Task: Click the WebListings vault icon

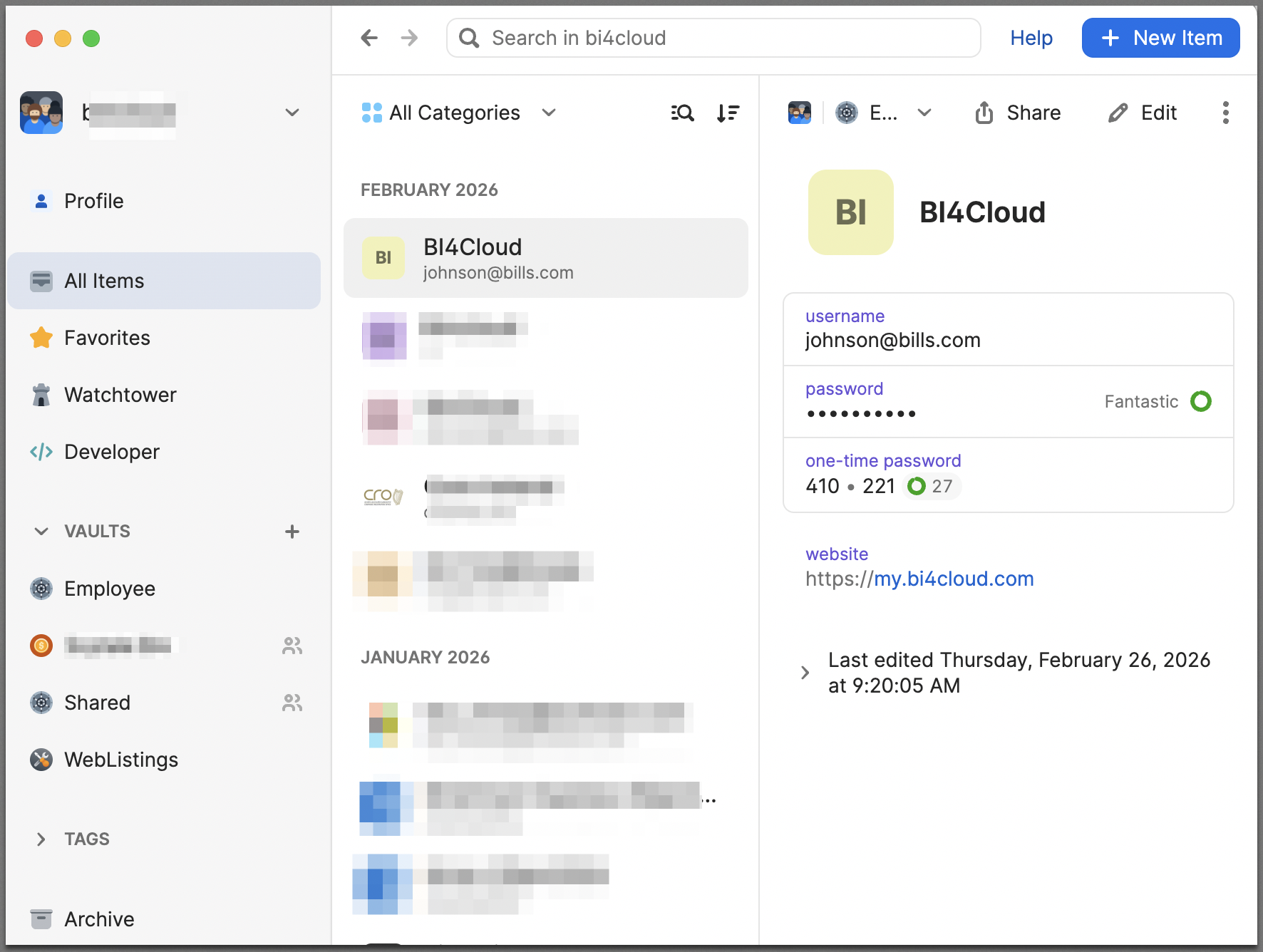Action: point(41,760)
